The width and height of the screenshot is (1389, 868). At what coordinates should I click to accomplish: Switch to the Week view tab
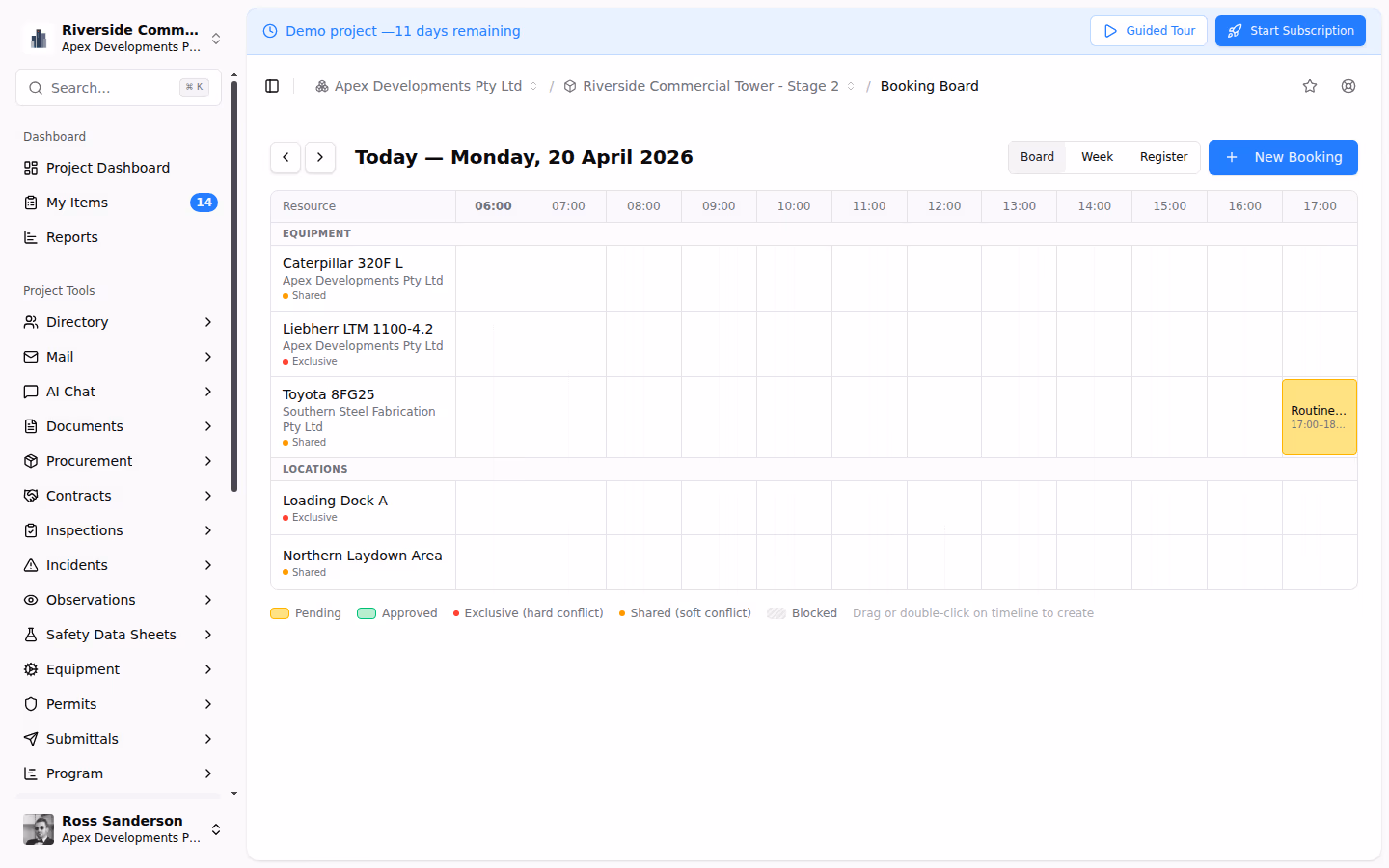1097,156
